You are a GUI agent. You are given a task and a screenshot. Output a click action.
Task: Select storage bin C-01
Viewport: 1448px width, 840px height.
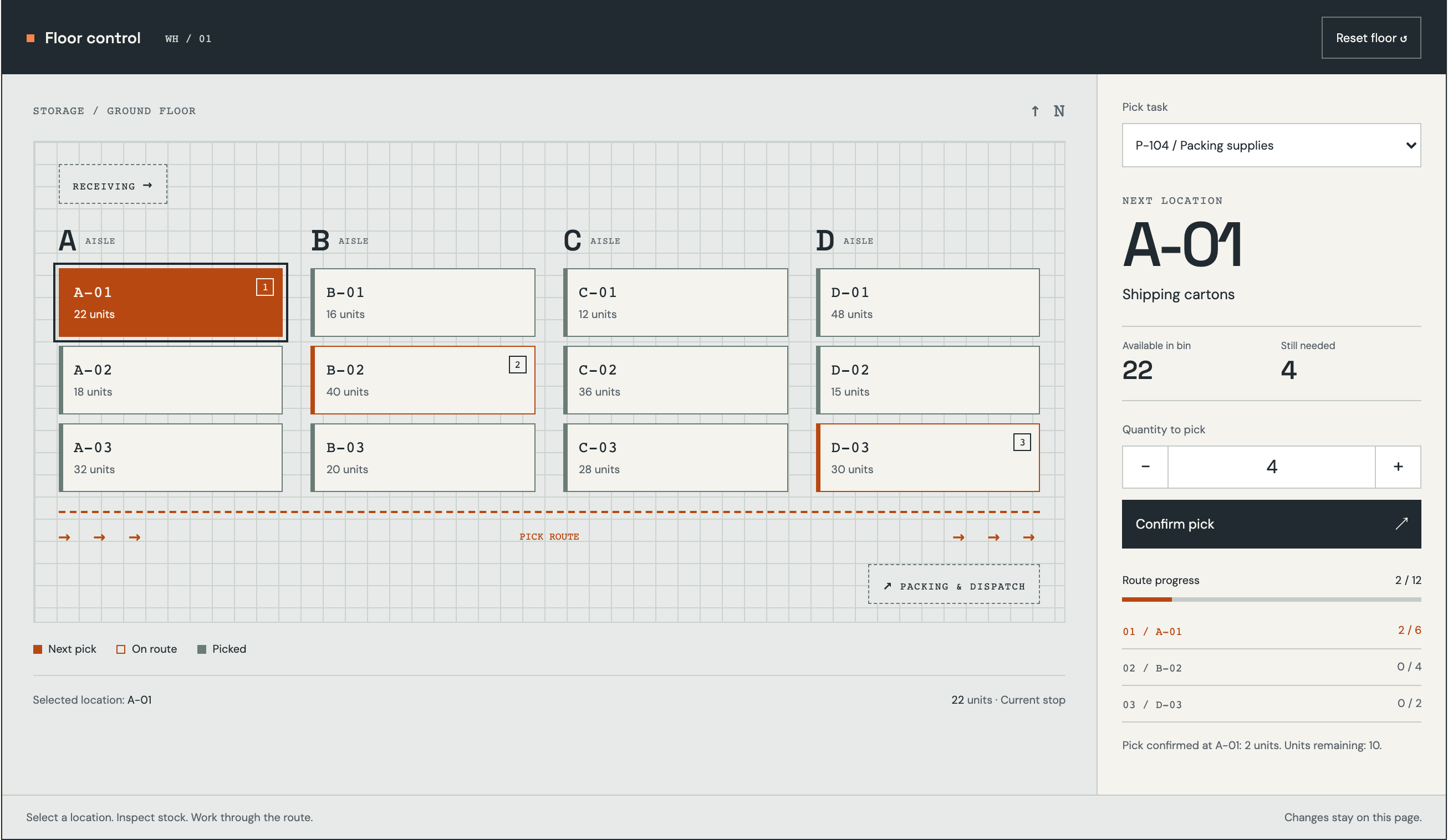(675, 303)
